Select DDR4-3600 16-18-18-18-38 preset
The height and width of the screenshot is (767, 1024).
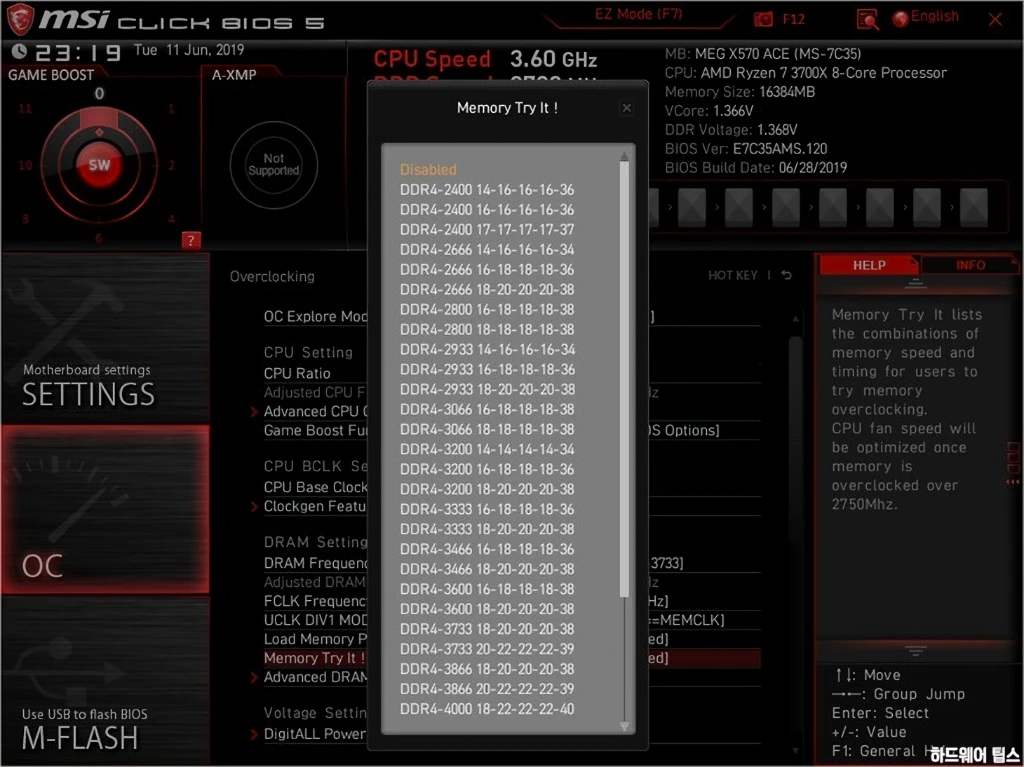[x=487, y=589]
